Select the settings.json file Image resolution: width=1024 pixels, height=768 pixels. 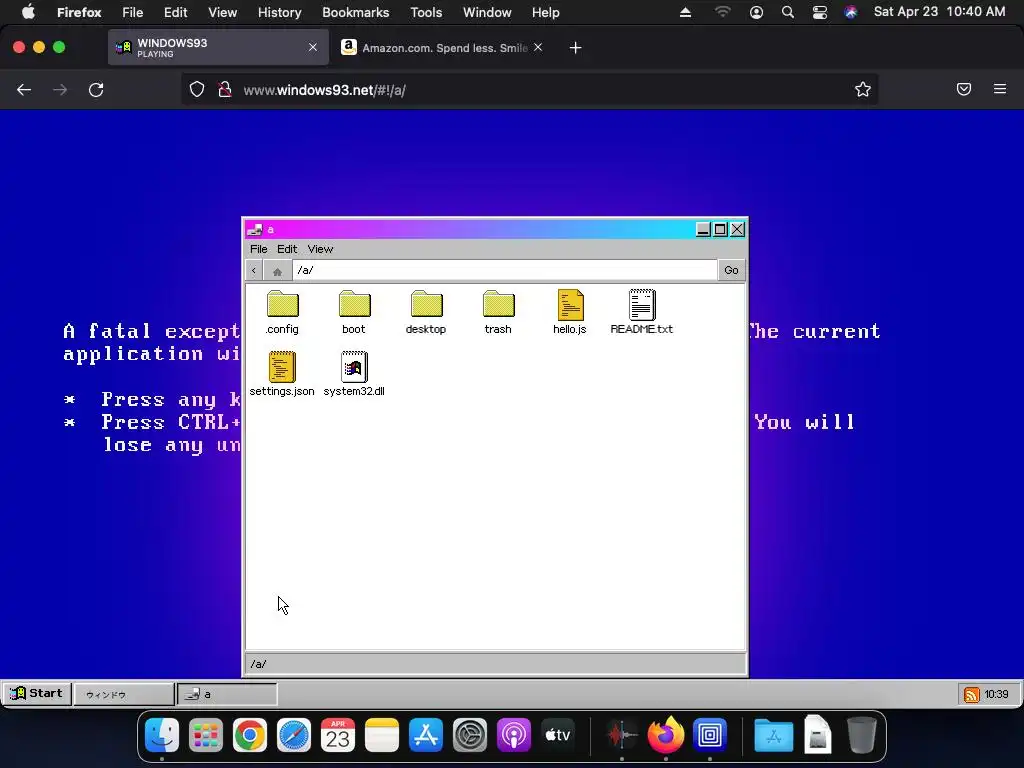point(282,374)
